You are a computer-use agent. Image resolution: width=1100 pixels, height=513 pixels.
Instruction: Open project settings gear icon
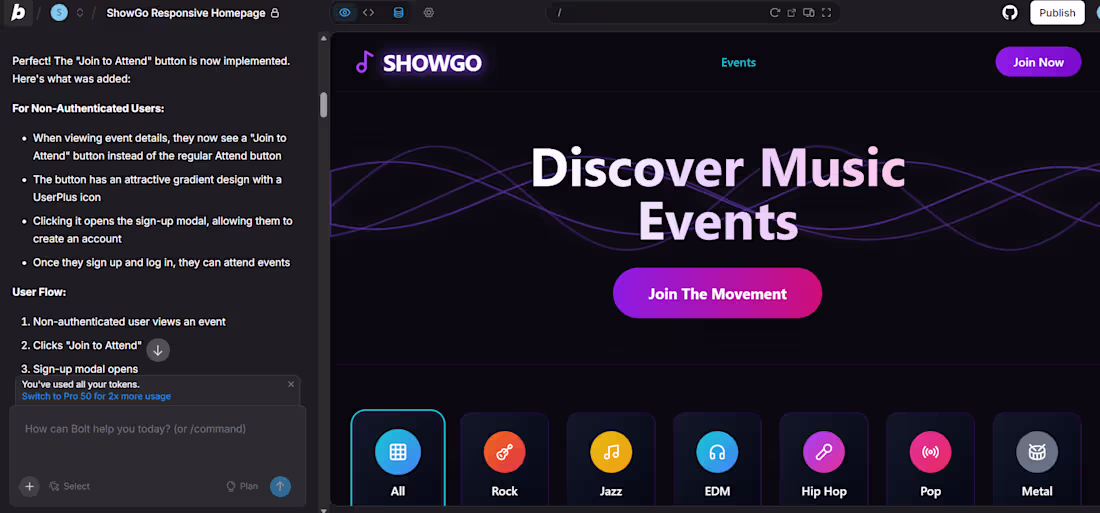(x=429, y=13)
